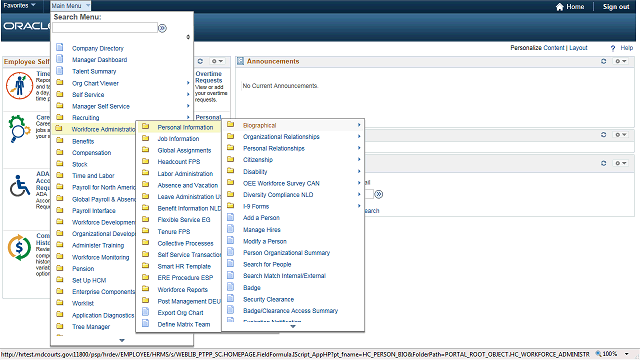The height and width of the screenshot is (360, 640).
Task: Click the Sign out link
Action: point(616,7)
